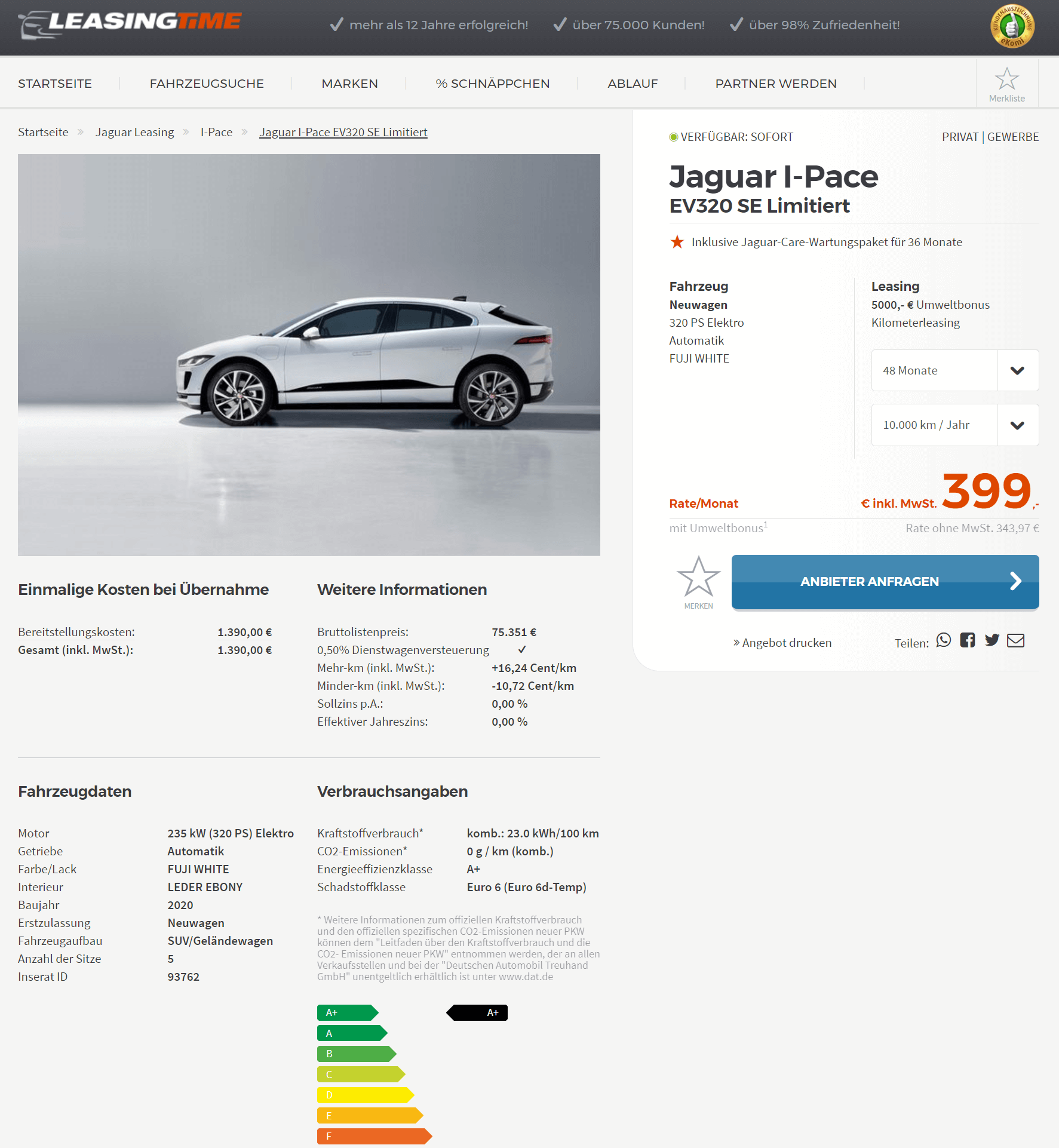Click the Bereitstellungskosten label

76,632
